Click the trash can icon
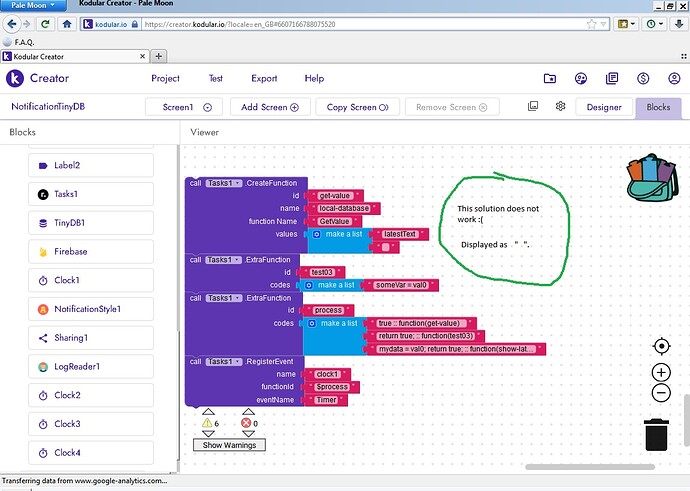This screenshot has height=491, width=690. (656, 435)
